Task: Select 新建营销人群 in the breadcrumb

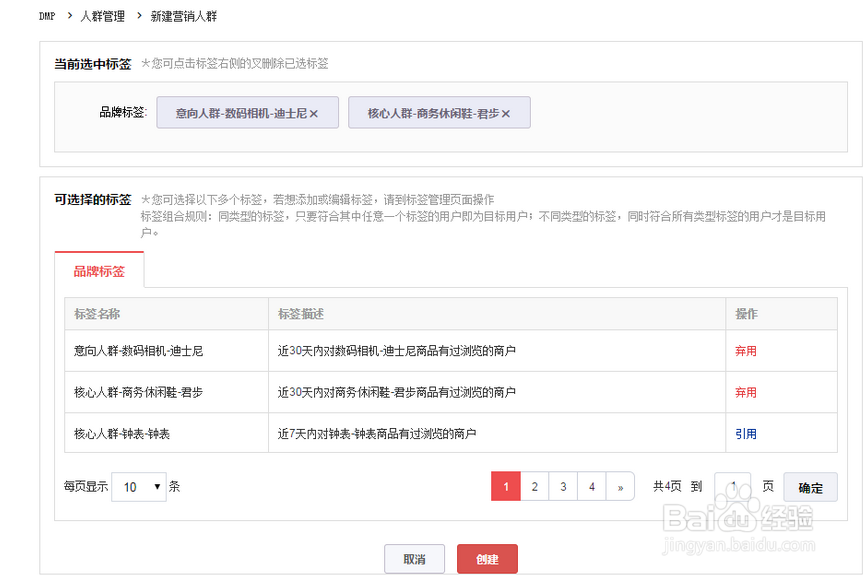Action: pos(183,17)
